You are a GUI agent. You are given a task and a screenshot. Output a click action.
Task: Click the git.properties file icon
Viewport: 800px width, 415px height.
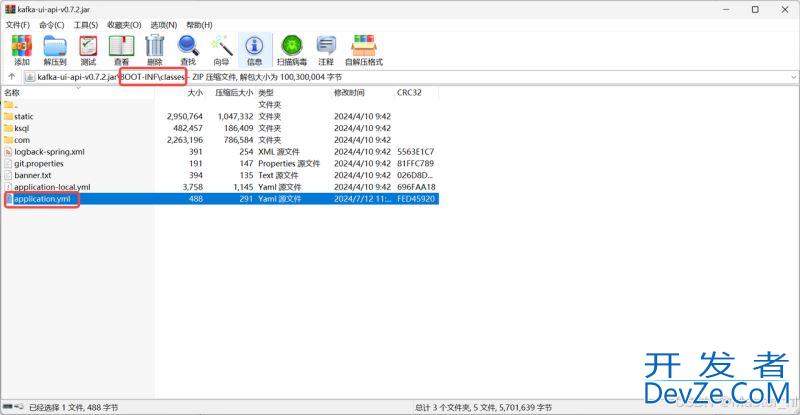coord(8,163)
